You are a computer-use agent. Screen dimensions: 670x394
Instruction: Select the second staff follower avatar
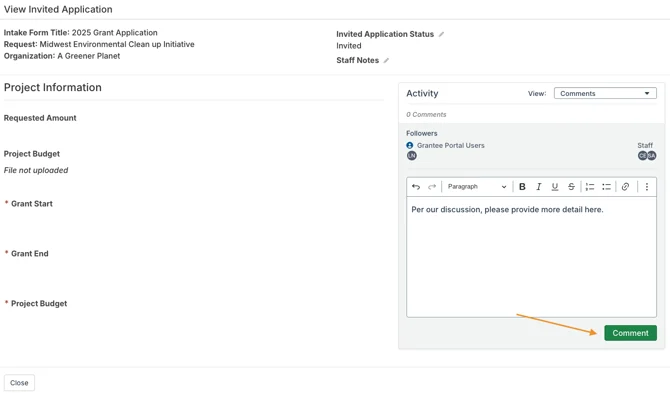coord(652,156)
